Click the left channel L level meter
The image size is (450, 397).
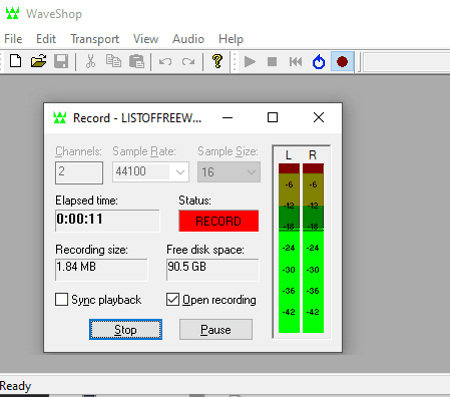[x=289, y=248]
